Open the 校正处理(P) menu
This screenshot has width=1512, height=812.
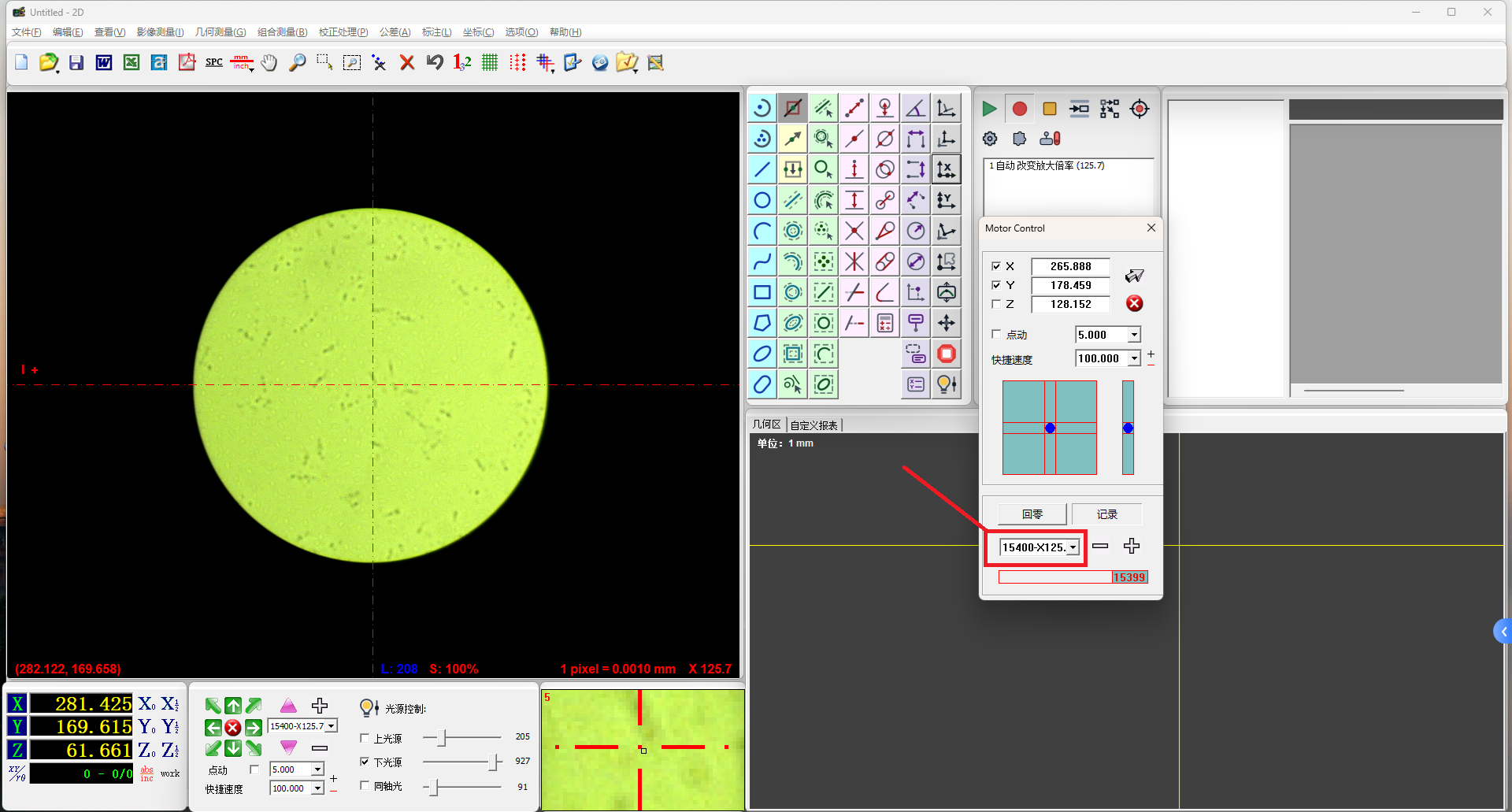tap(343, 32)
